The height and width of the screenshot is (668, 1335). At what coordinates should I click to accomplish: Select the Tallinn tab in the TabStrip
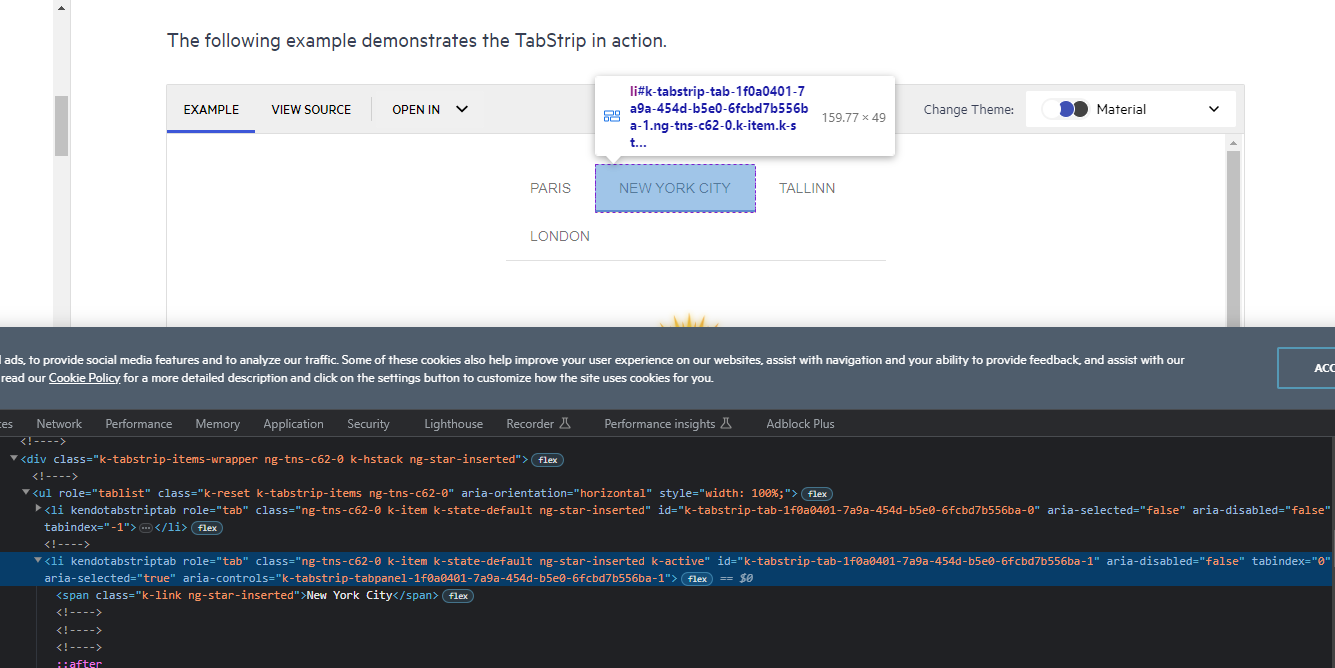point(807,188)
